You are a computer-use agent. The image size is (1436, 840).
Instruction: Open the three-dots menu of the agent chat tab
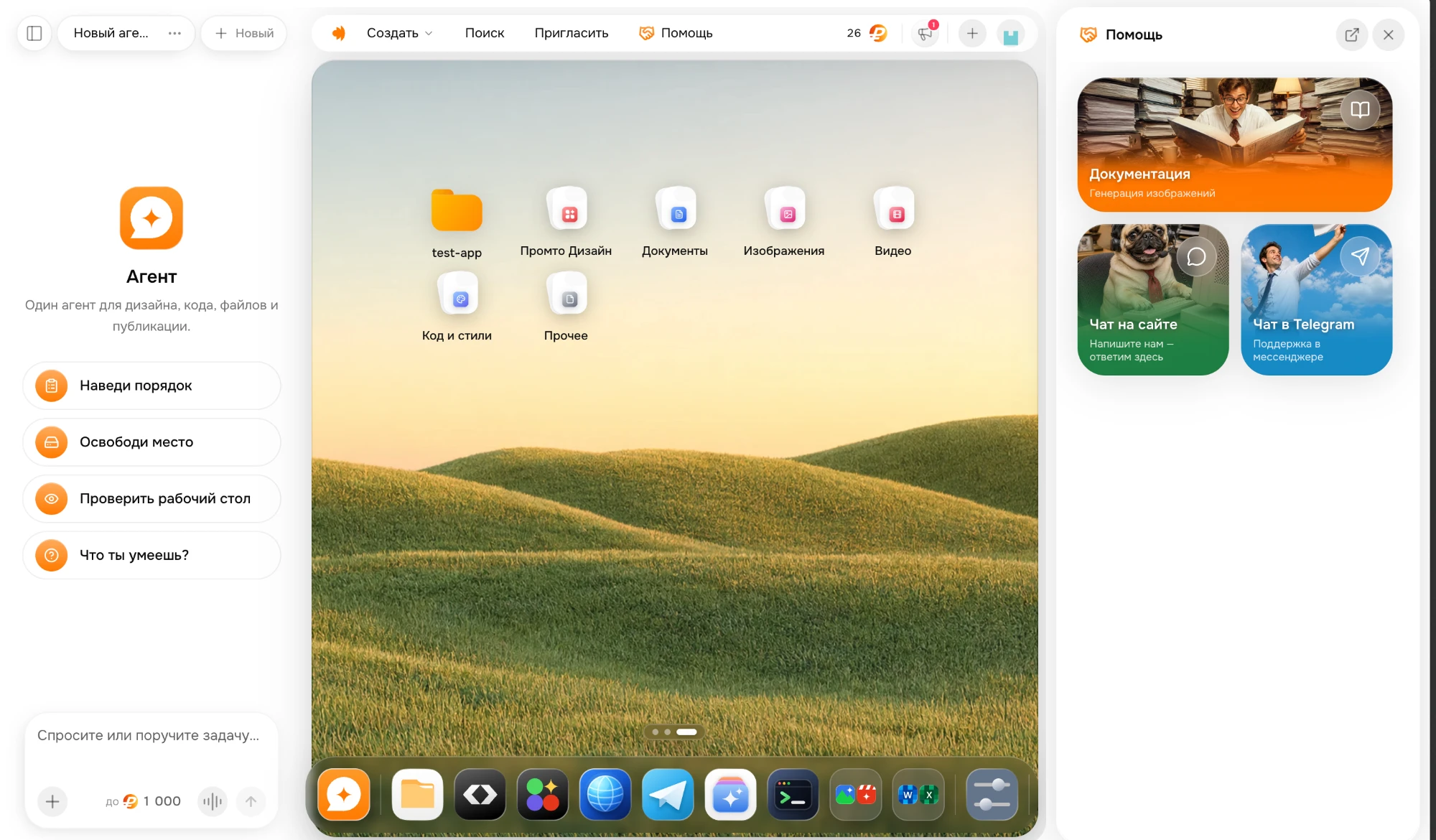(174, 33)
